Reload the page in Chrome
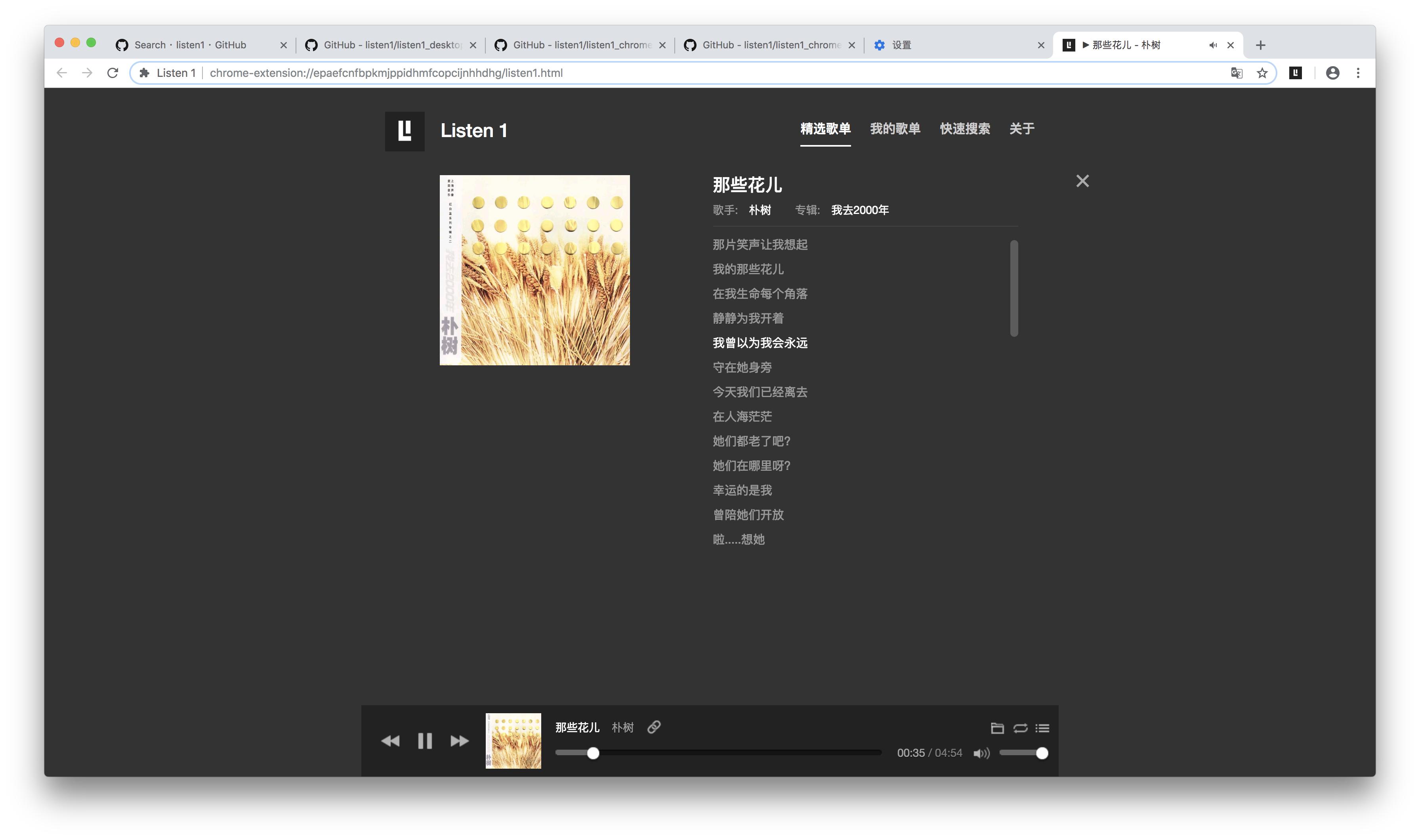Image resolution: width=1420 pixels, height=840 pixels. pos(113,73)
